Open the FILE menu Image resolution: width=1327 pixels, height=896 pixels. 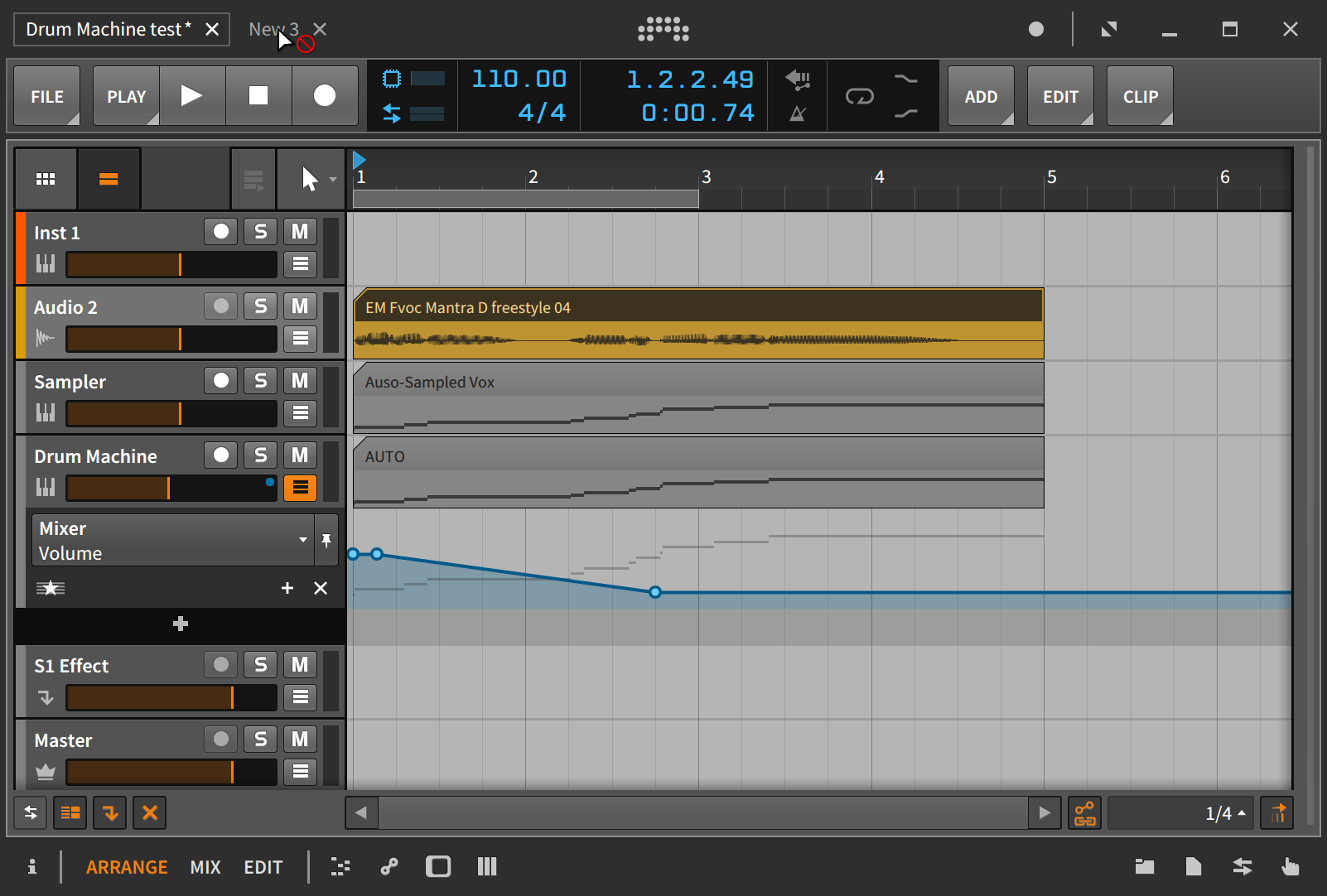click(x=46, y=96)
